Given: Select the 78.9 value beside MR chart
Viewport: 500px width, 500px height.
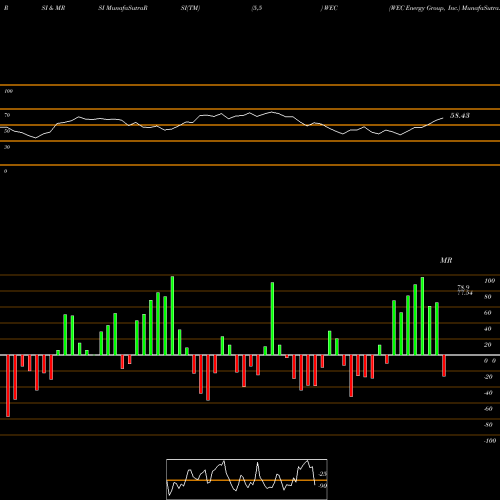Looking at the screenshot, I should pyautogui.click(x=463, y=287).
